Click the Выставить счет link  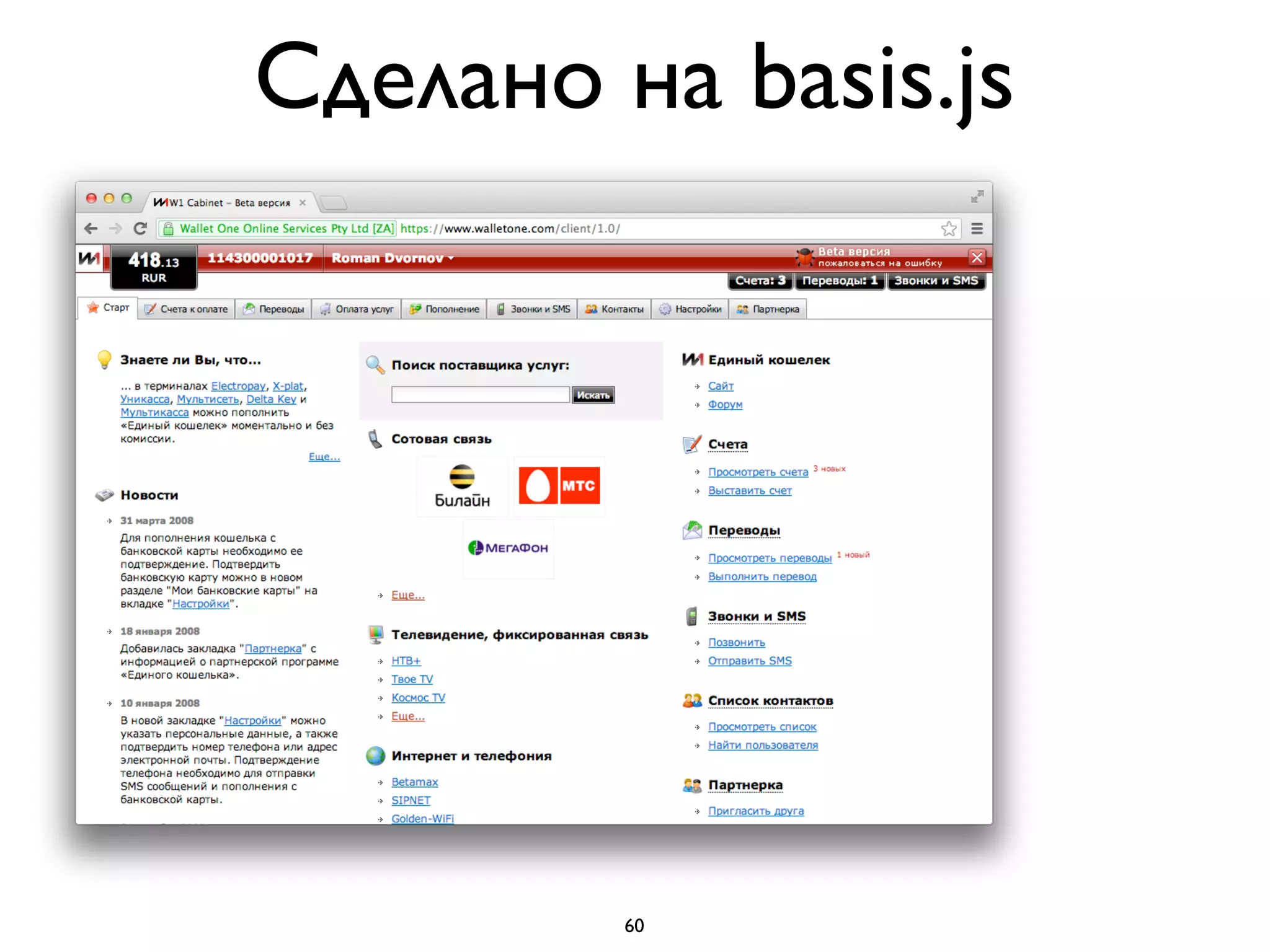750,491
